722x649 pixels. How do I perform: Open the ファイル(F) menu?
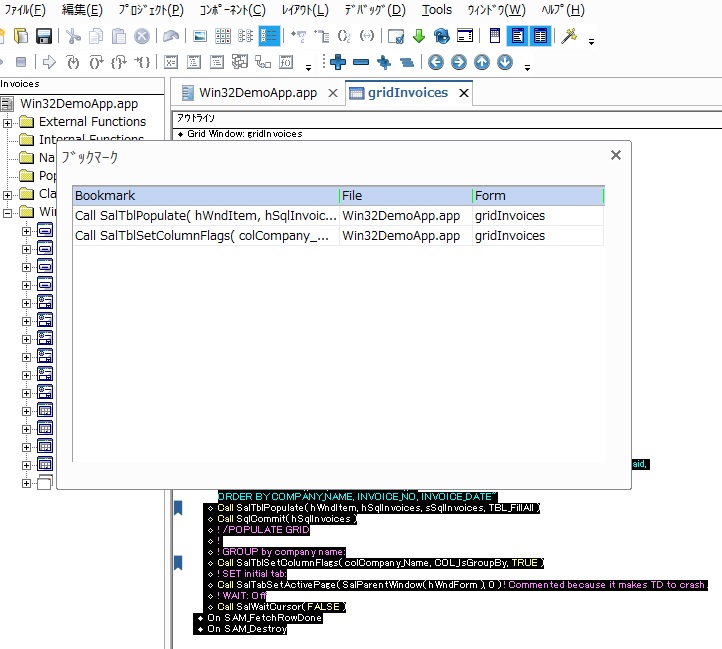tap(25, 10)
